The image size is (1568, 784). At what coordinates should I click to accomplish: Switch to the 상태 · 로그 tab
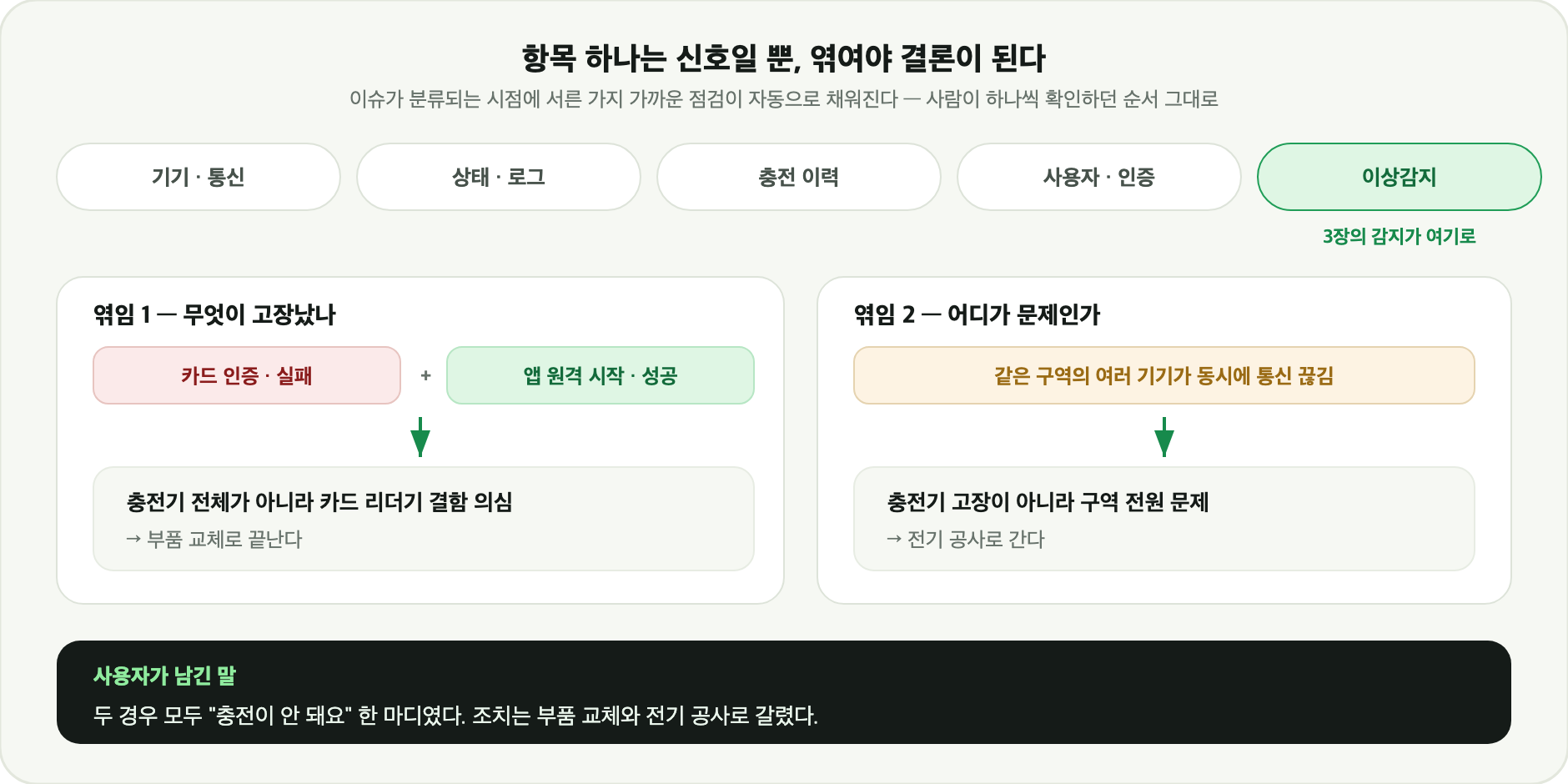499,177
